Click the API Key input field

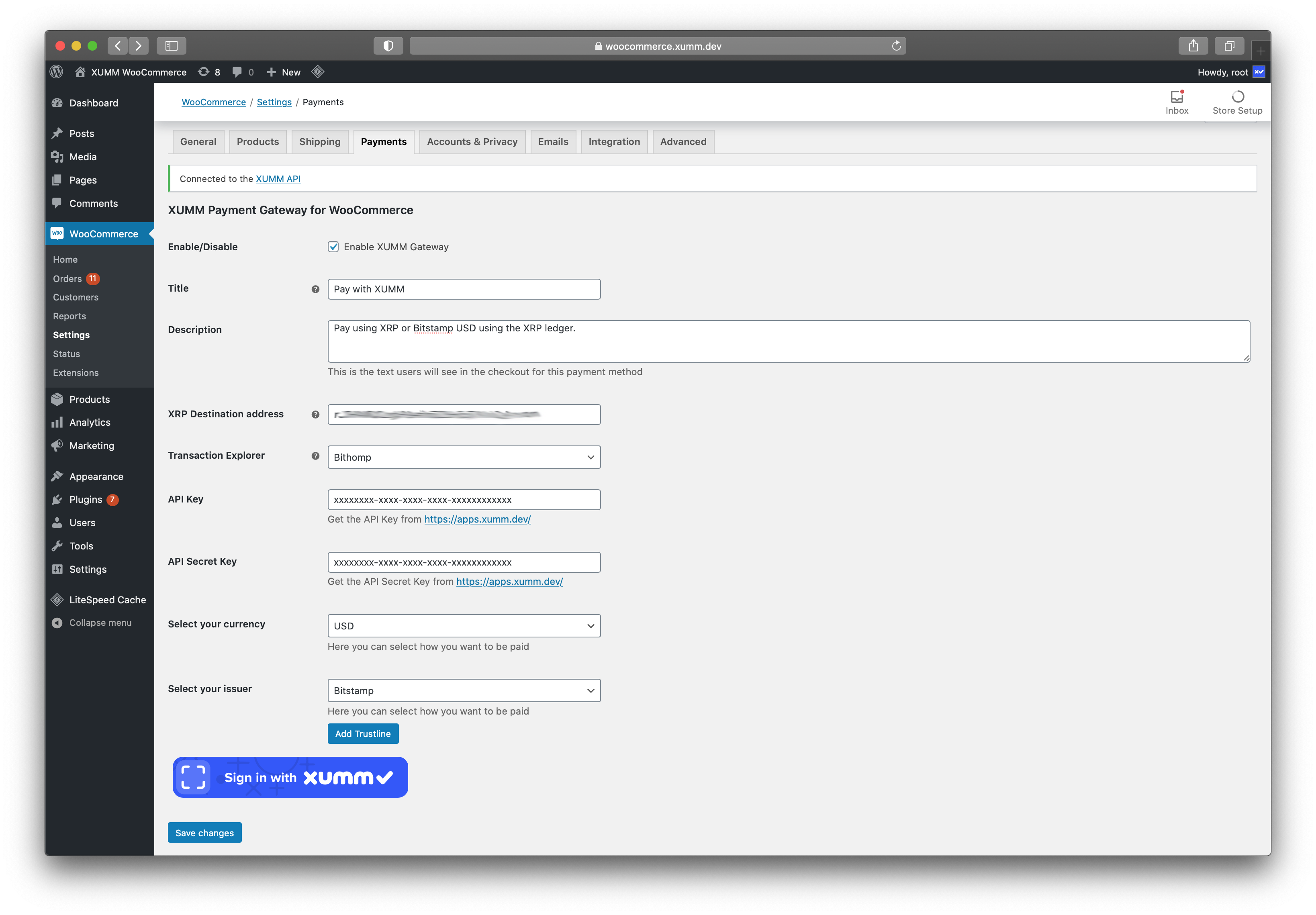[x=464, y=500]
